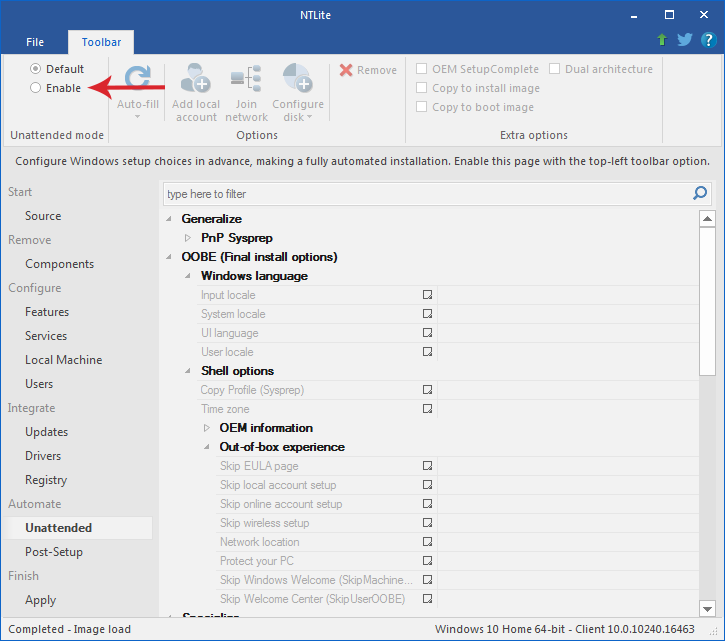
Task: Open the Local Machine page
Action: pos(64,360)
